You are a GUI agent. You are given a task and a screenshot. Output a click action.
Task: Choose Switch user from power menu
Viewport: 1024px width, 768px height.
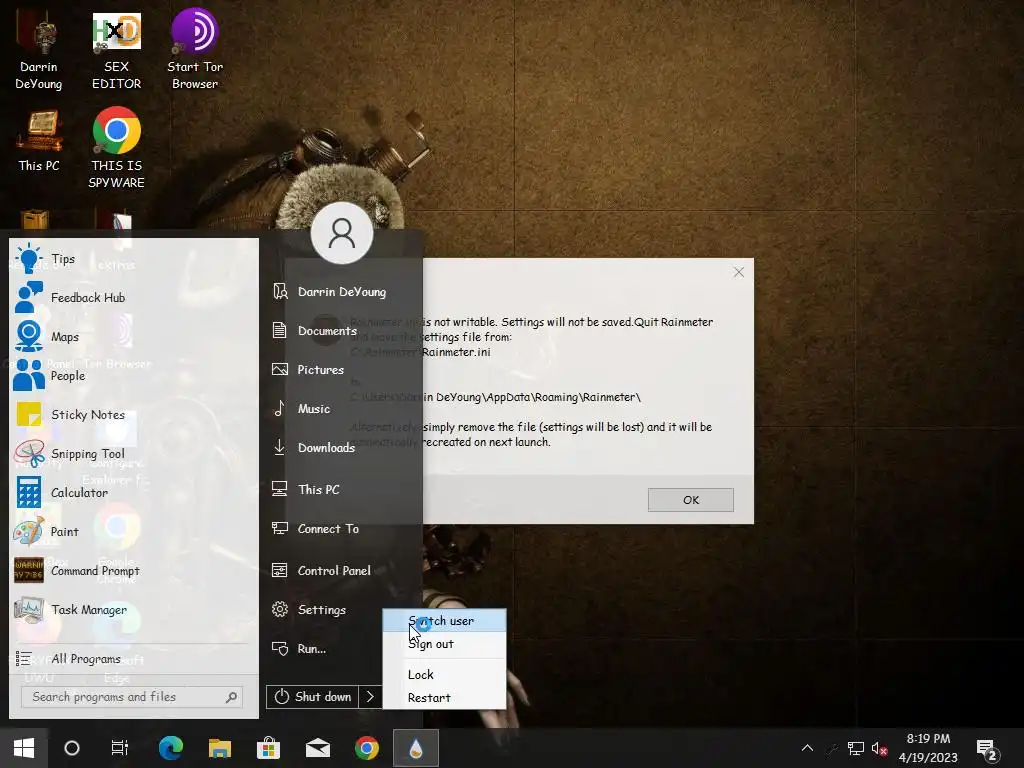pyautogui.click(x=444, y=620)
